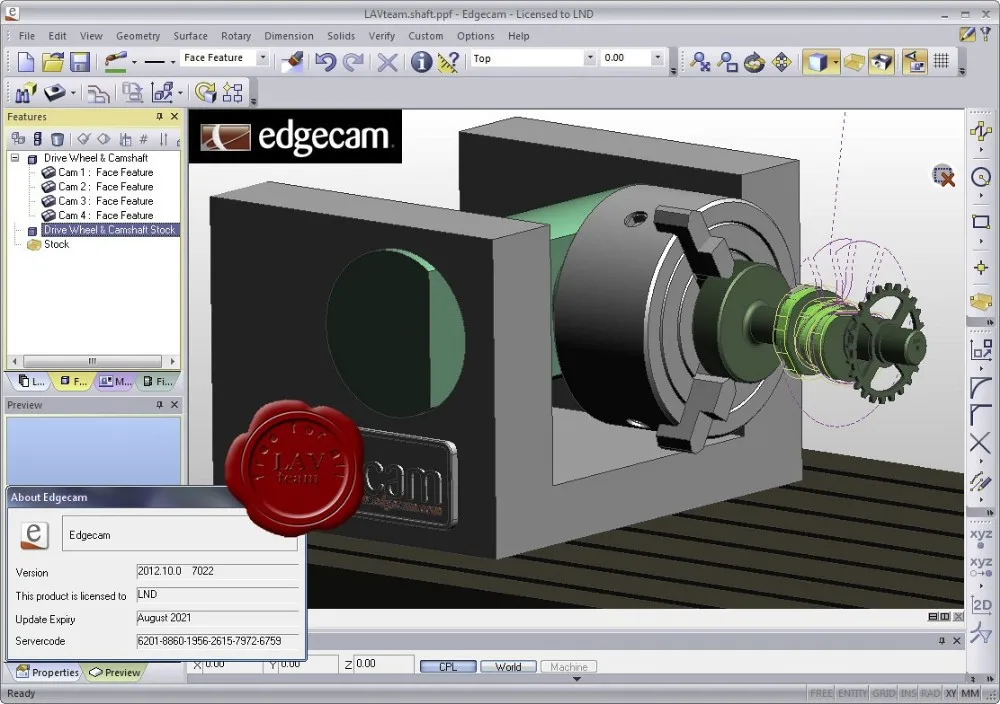Screen dimensions: 1000x704
Task: Toggle the MM units status indicator
Action: pos(971,693)
